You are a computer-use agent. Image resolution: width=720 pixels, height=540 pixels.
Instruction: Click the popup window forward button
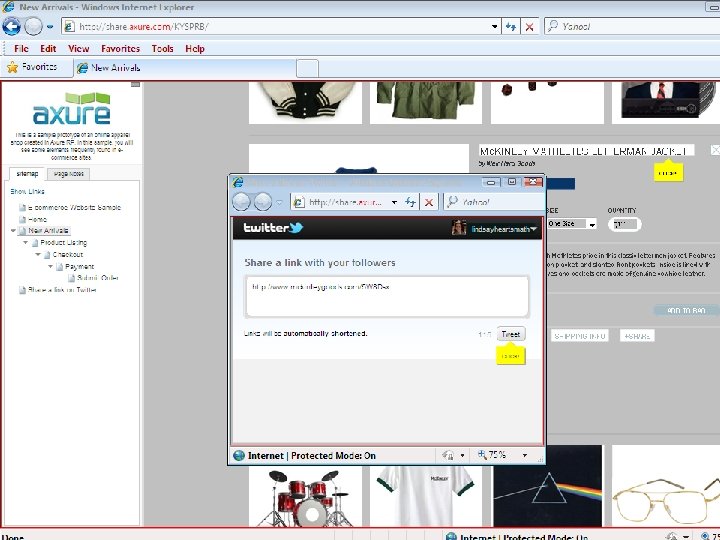pos(263,202)
